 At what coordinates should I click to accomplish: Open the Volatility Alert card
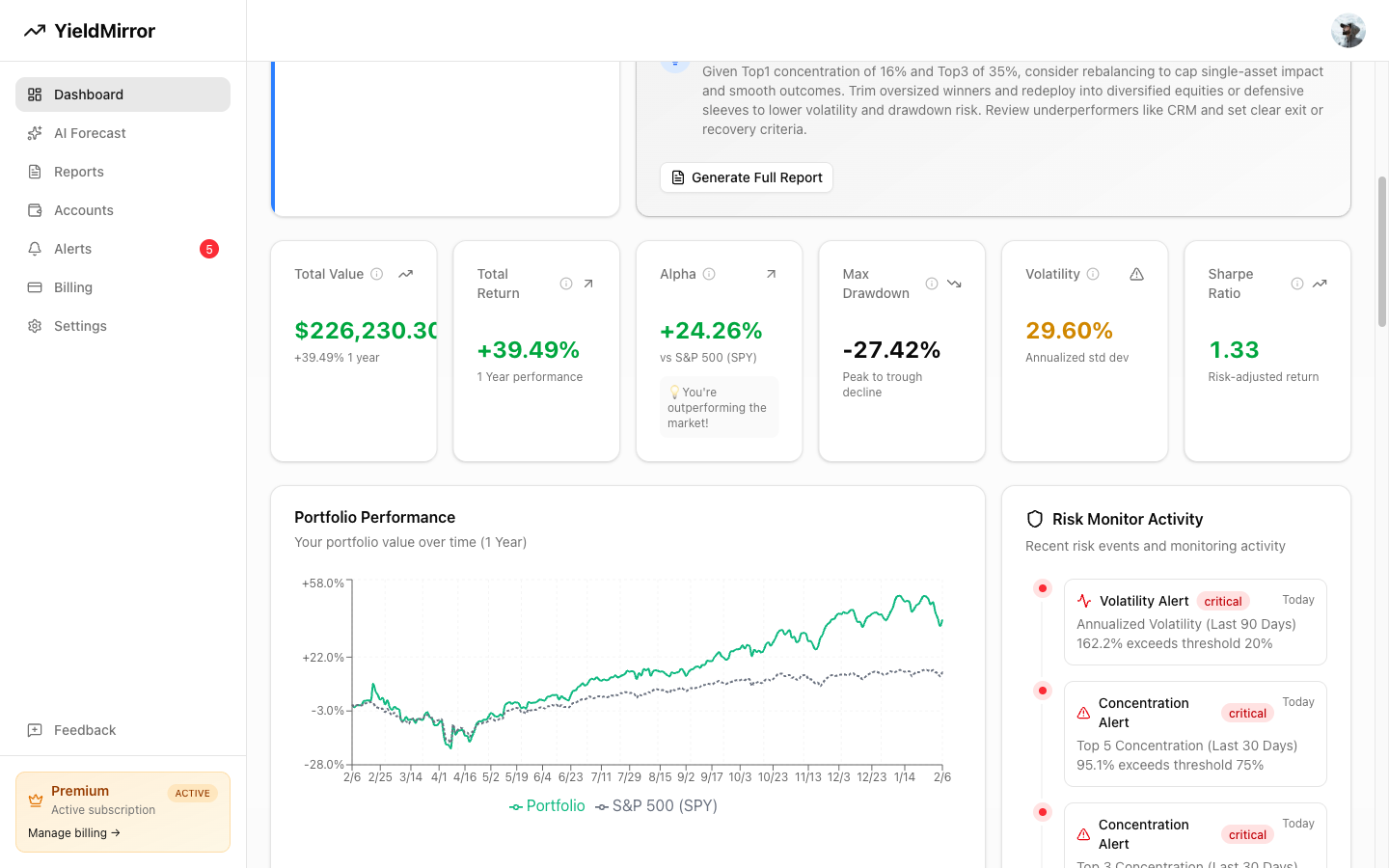[x=1195, y=622]
